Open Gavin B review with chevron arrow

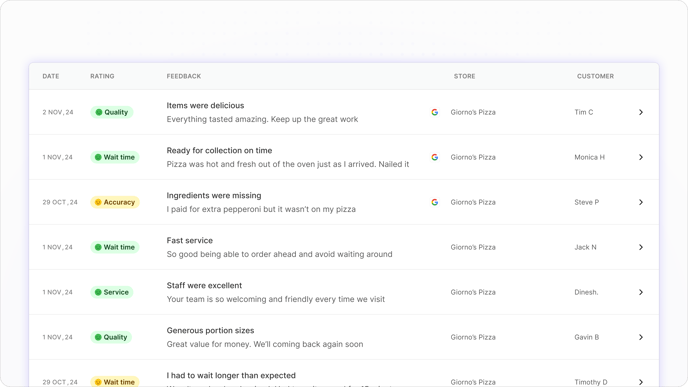coord(641,337)
